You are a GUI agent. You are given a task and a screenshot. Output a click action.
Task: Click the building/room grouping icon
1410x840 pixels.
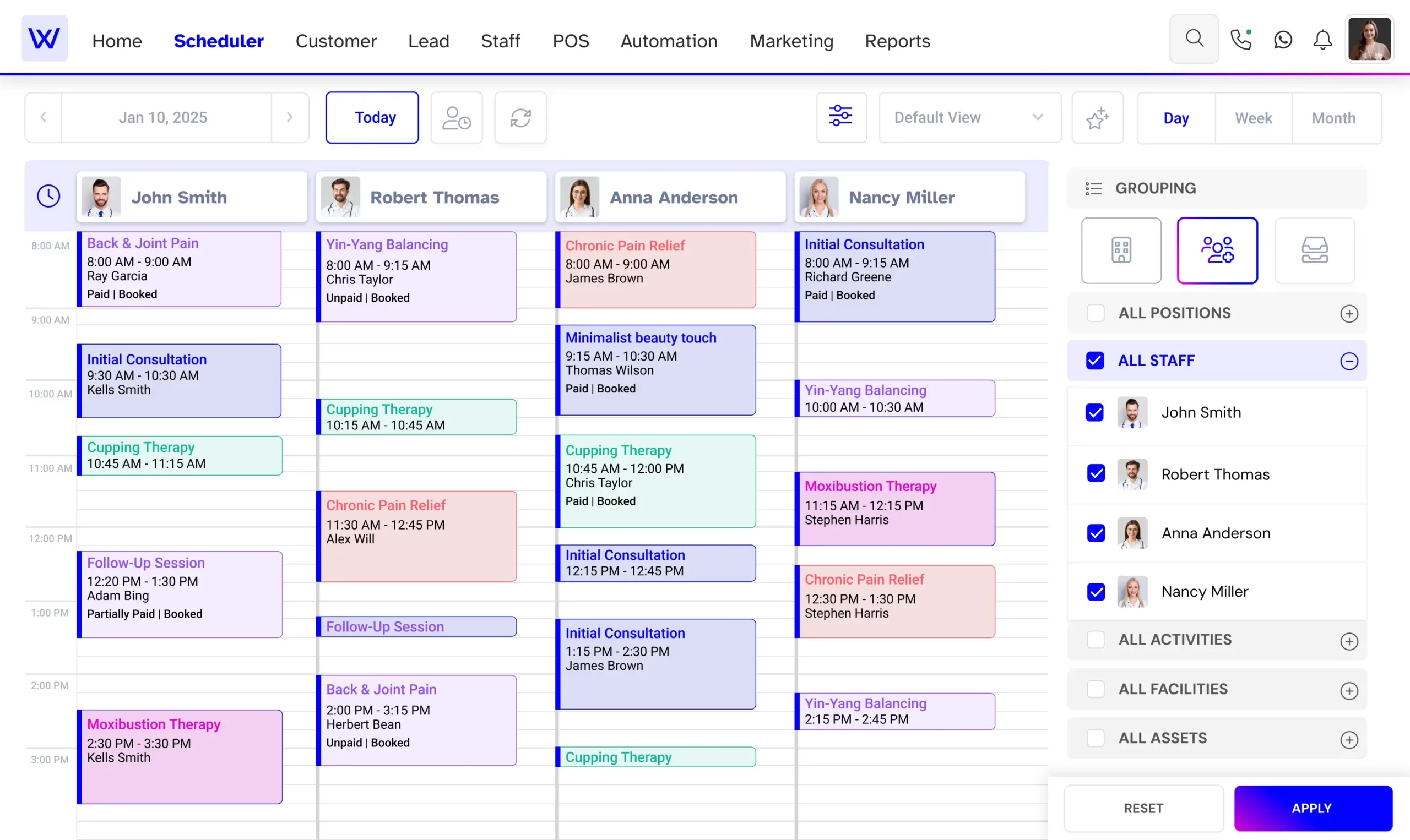coord(1121,250)
